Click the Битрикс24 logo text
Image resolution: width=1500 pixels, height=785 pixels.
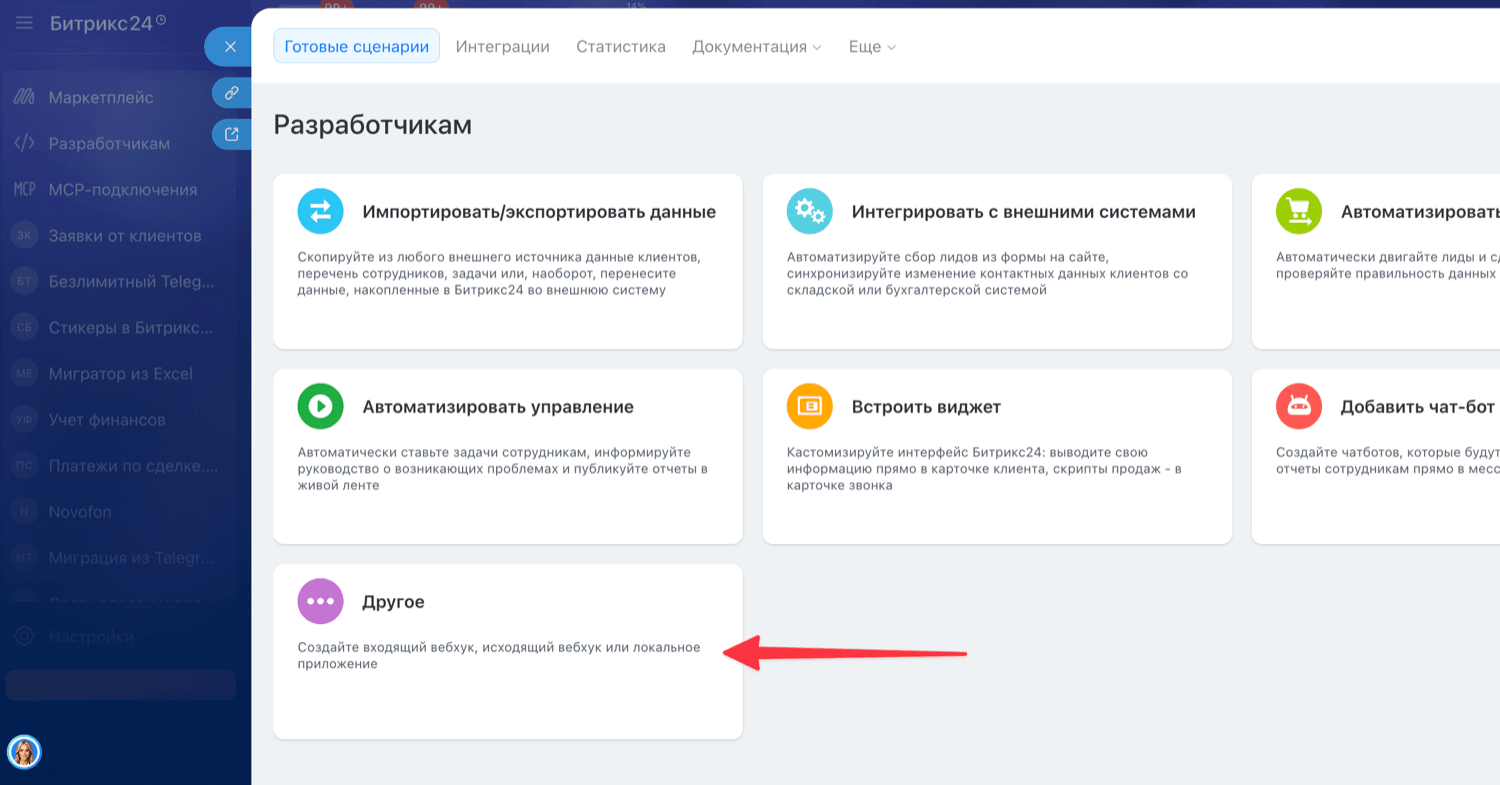tap(101, 23)
